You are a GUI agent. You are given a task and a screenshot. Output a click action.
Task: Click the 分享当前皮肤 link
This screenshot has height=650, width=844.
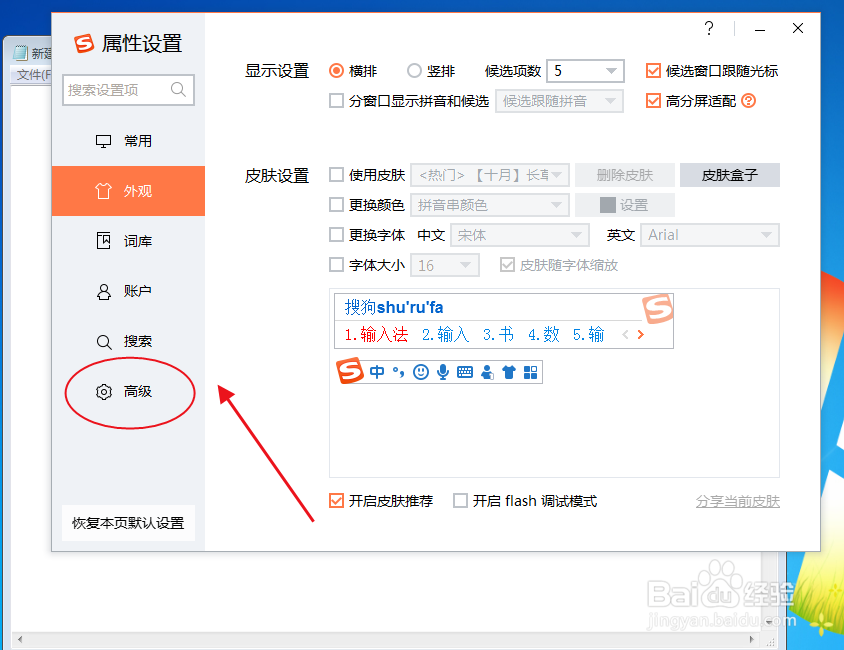[x=737, y=501]
